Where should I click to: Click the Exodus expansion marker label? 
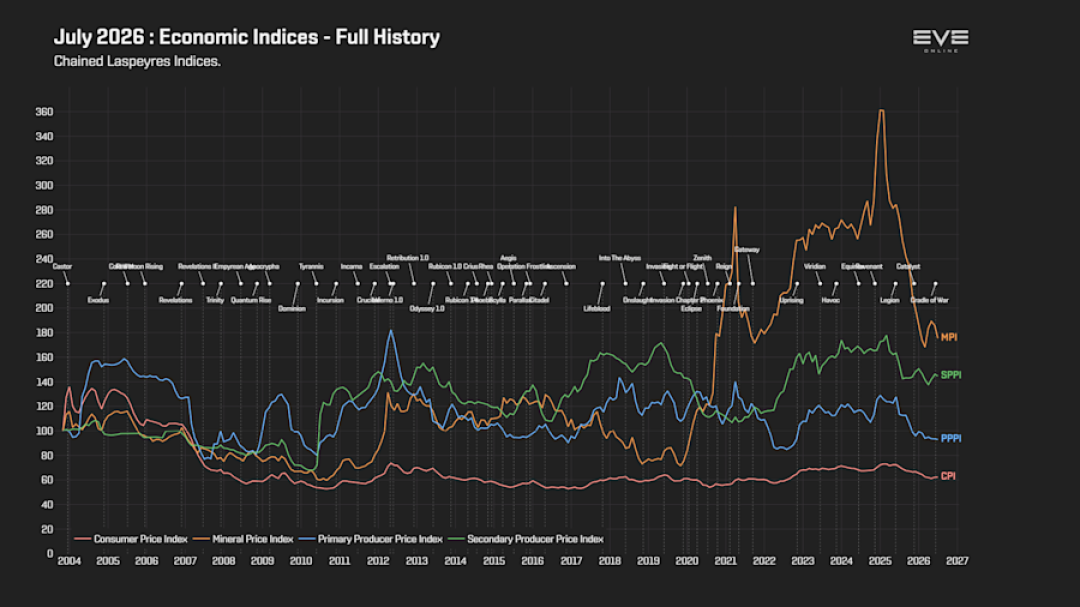click(98, 300)
